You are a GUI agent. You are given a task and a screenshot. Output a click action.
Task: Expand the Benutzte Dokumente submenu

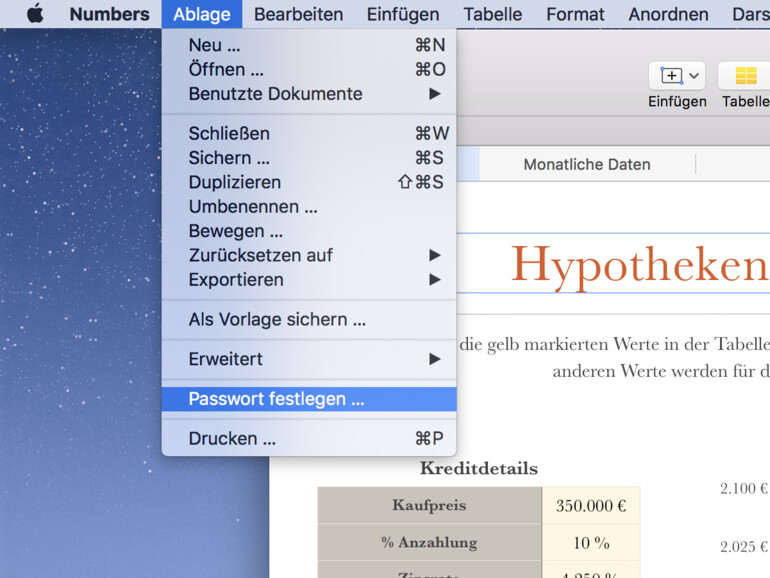coord(309,94)
